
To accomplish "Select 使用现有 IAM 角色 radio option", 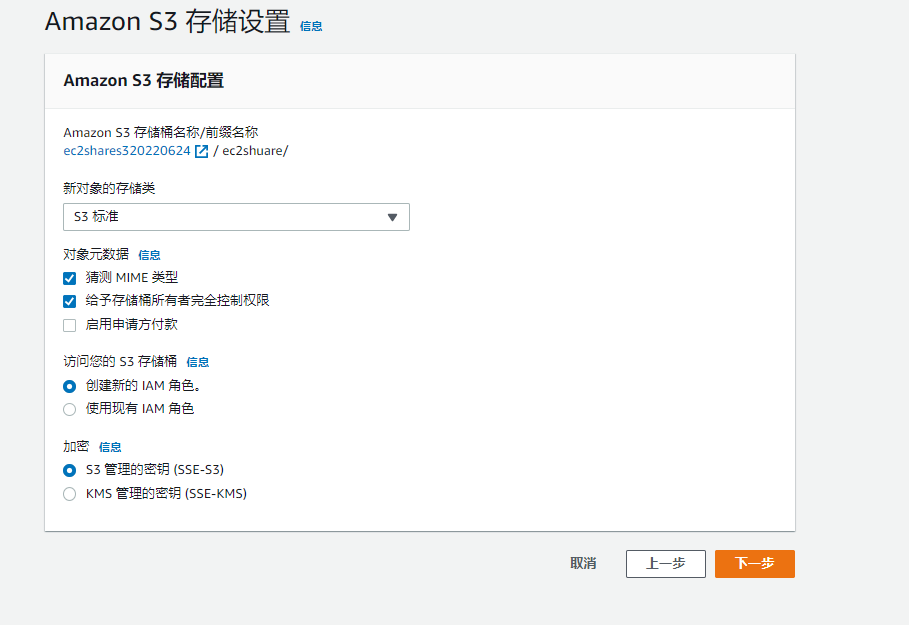I will click(70, 409).
